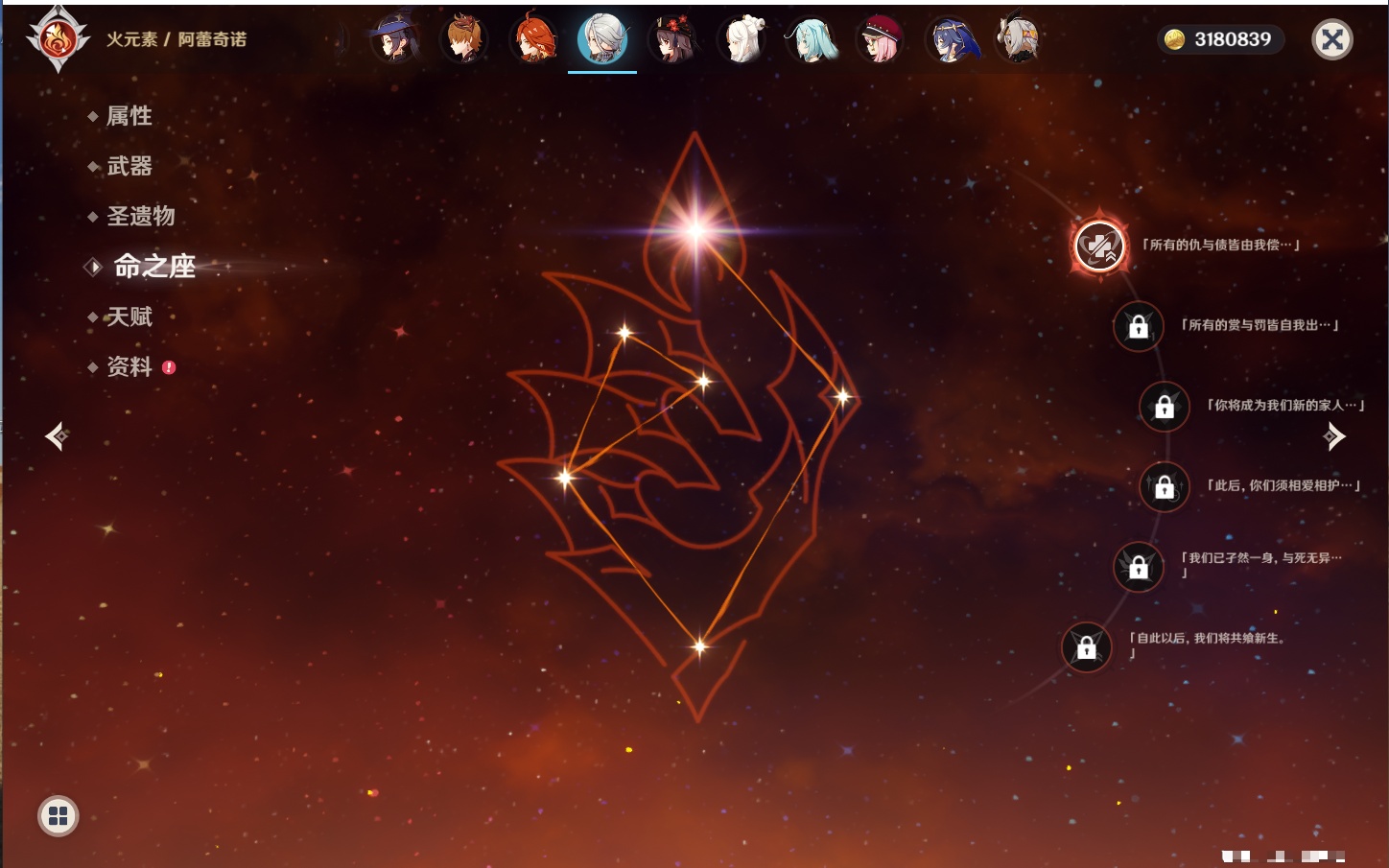This screenshot has height=868, width=1389.
Task: Switch to the 天赋 talents tab
Action: [x=129, y=317]
